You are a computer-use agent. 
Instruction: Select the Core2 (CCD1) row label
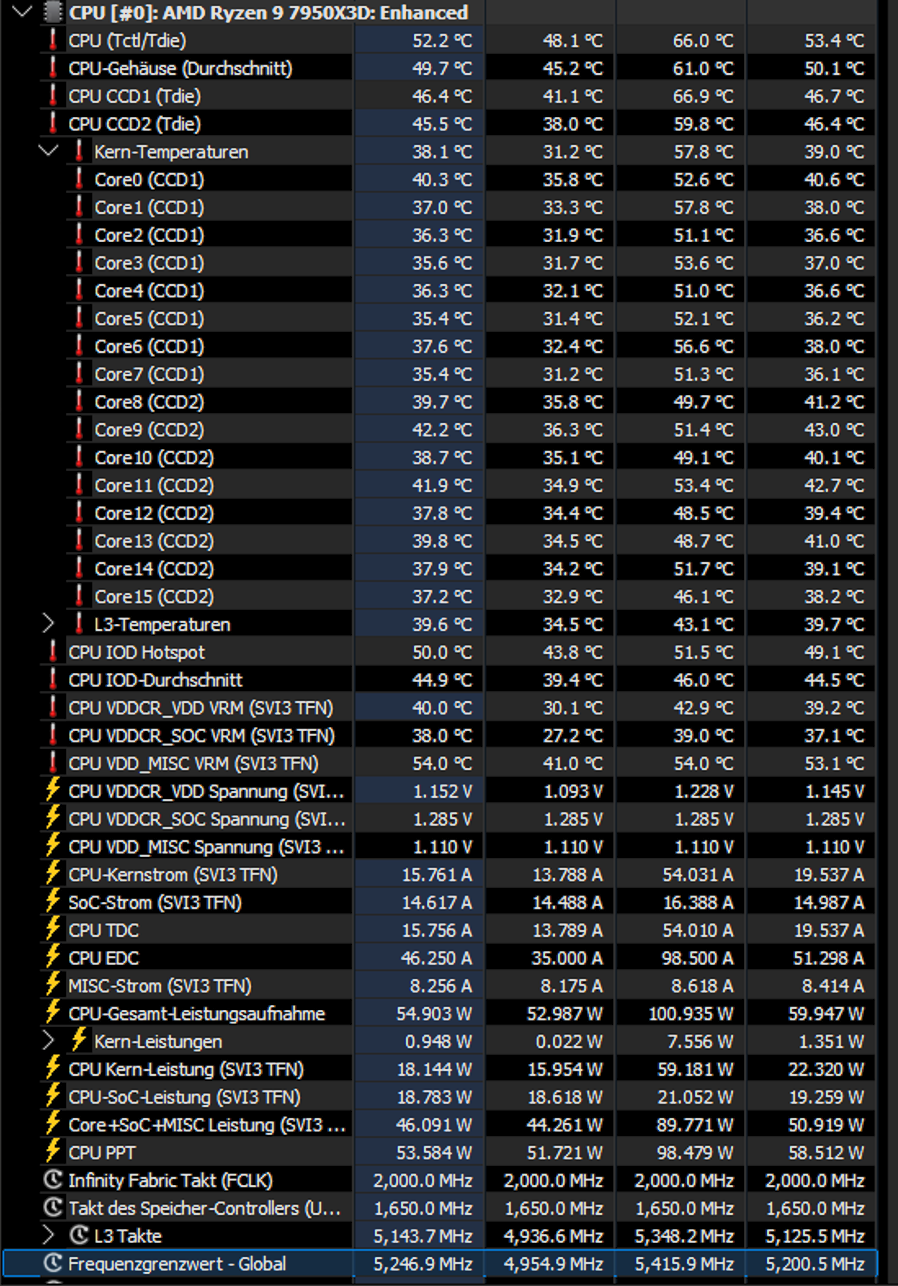tap(149, 236)
